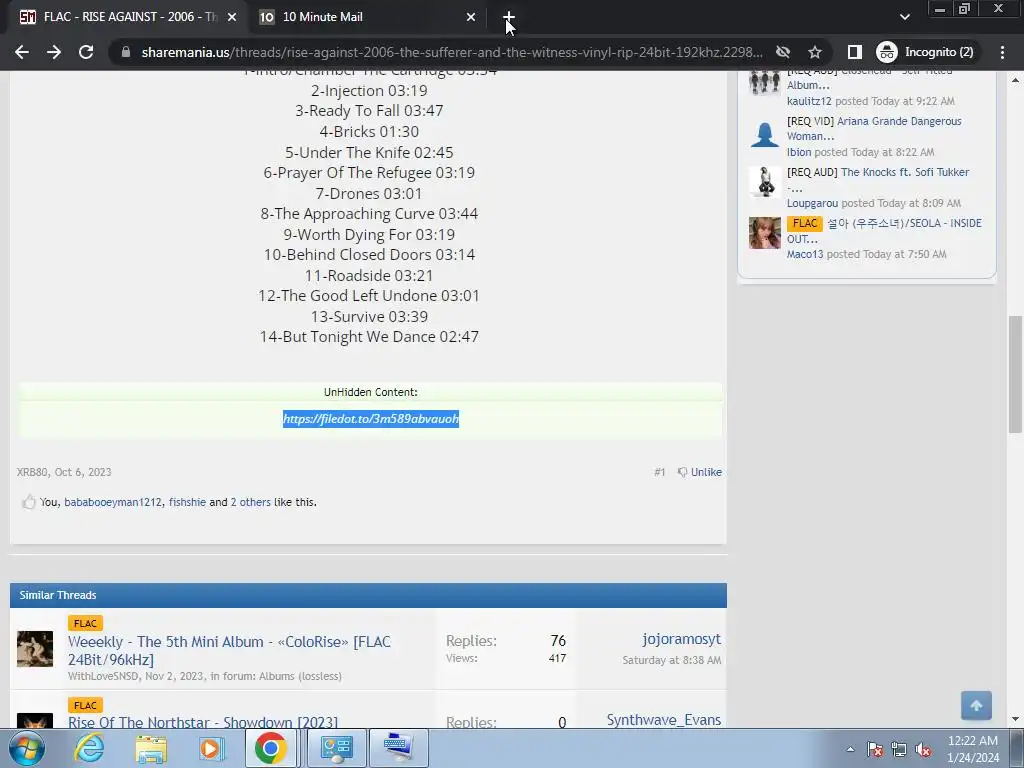Open Maco13's profile

tap(805, 254)
